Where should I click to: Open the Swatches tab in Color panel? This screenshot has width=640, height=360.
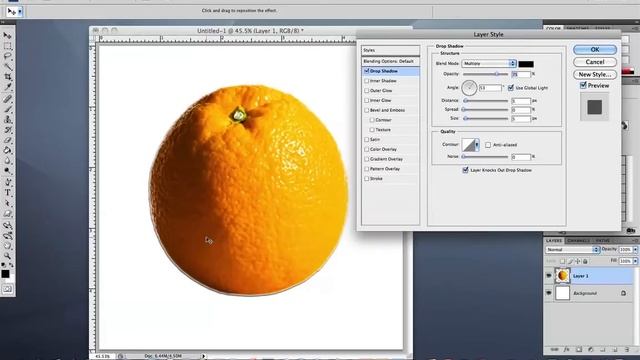[577, 28]
